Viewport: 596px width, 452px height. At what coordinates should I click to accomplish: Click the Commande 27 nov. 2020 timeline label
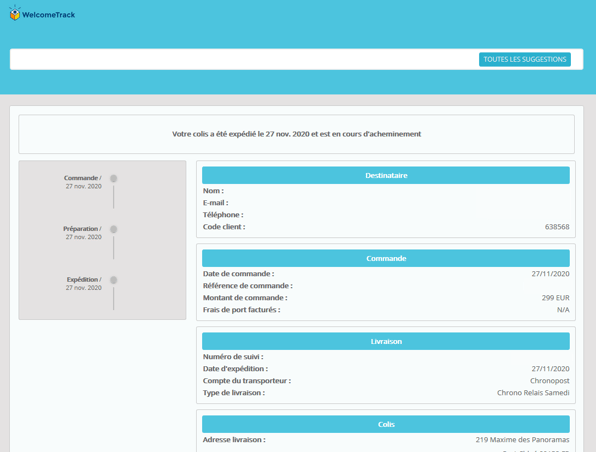(x=83, y=182)
